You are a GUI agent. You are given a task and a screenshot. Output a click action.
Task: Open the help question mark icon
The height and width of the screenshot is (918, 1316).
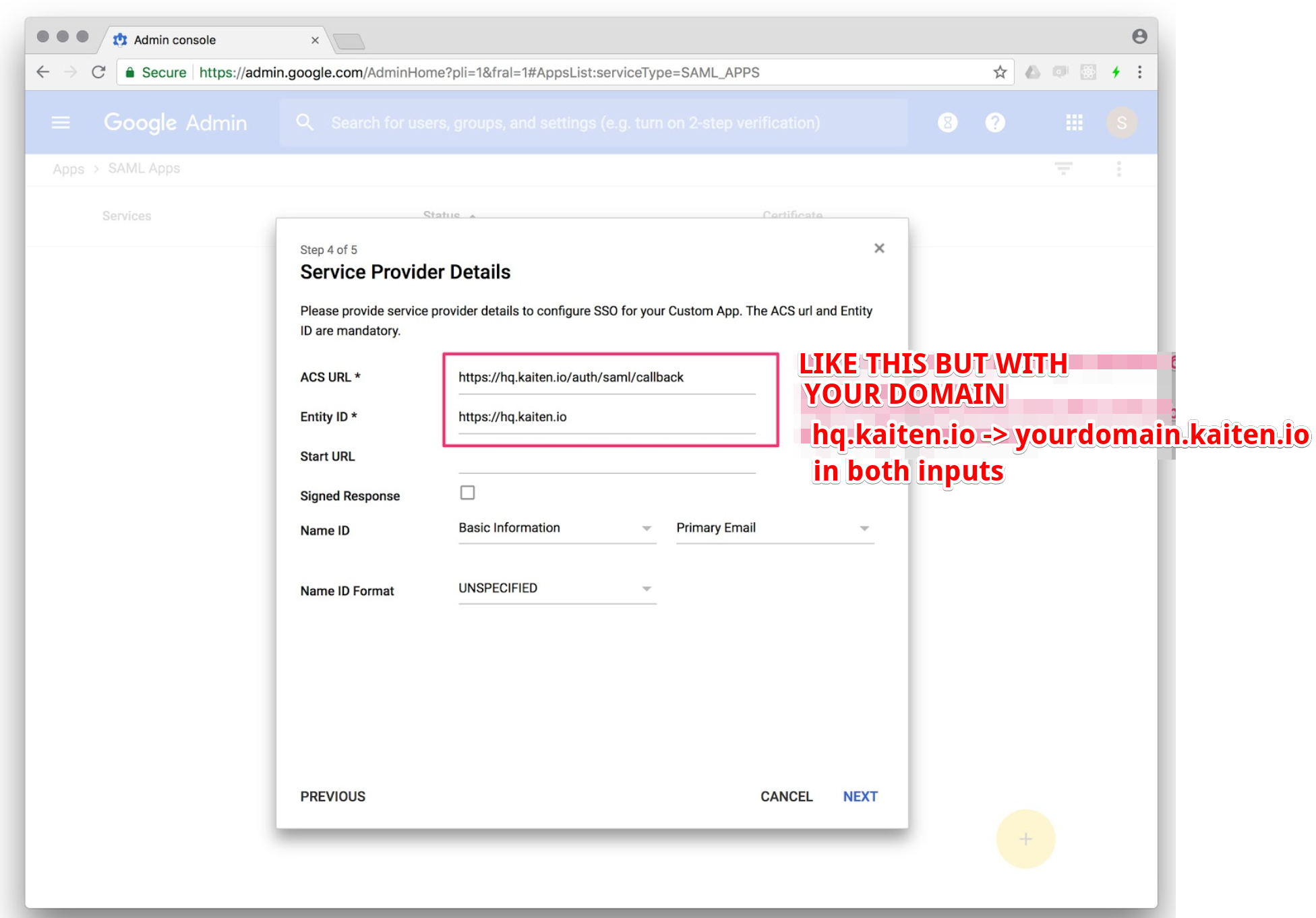click(994, 123)
